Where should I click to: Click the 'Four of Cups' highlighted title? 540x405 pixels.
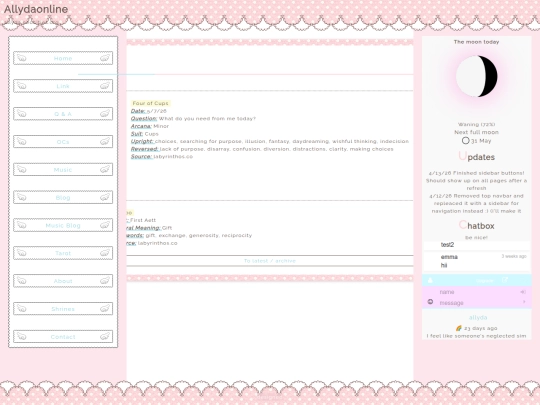150,103
